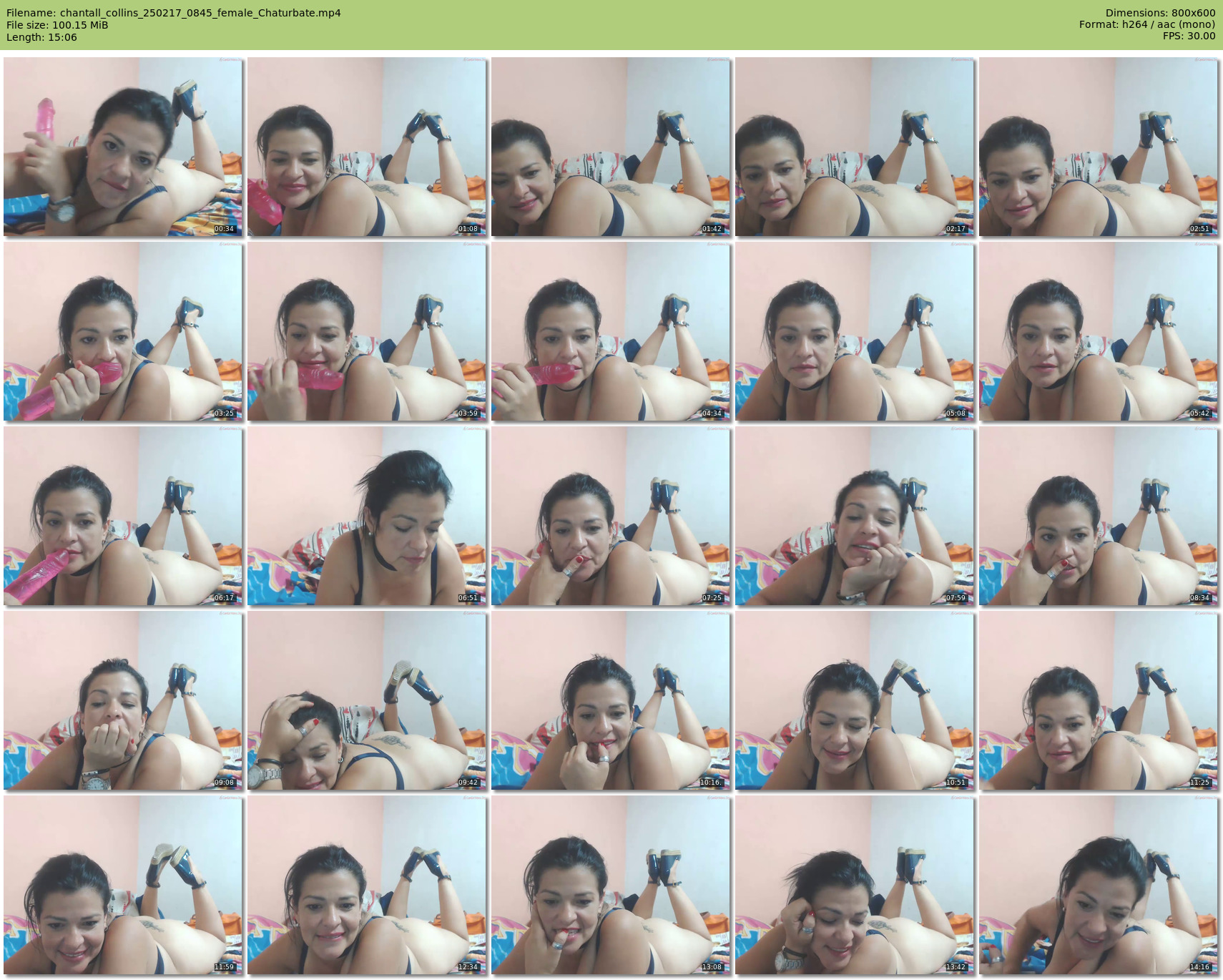Click the frame stamped 06:17

tap(123, 516)
